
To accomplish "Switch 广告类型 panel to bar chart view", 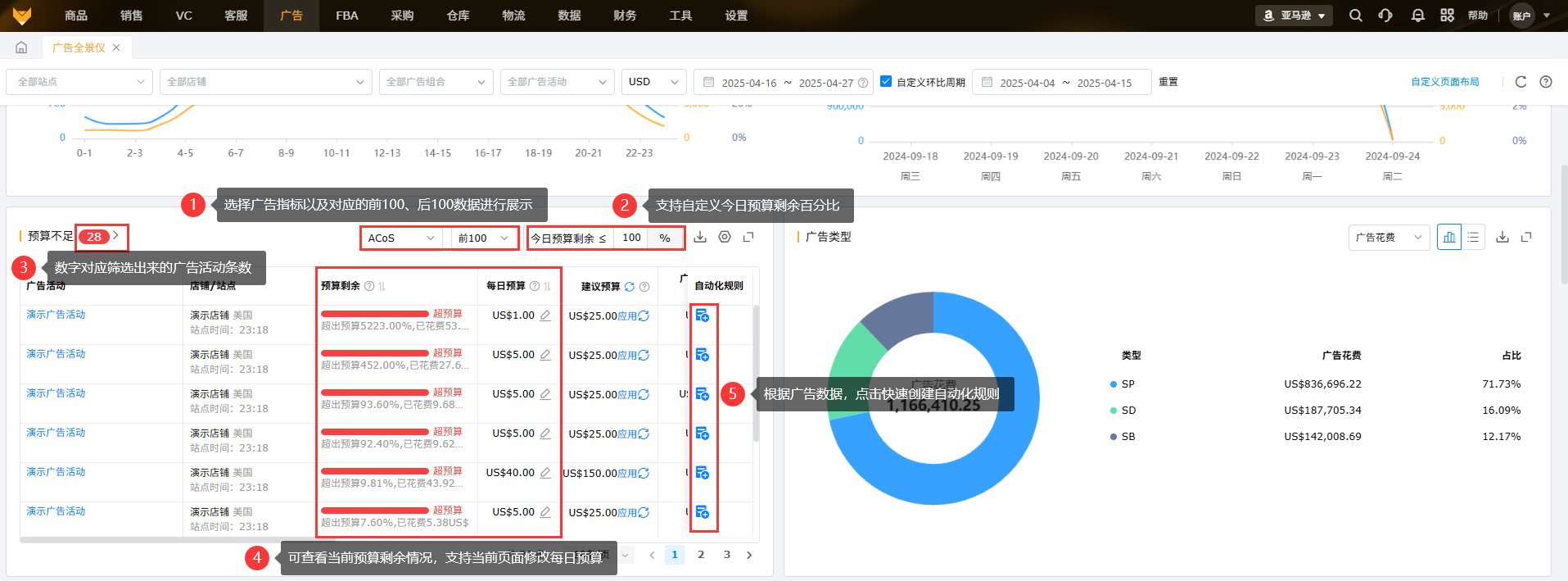I will point(1449,237).
